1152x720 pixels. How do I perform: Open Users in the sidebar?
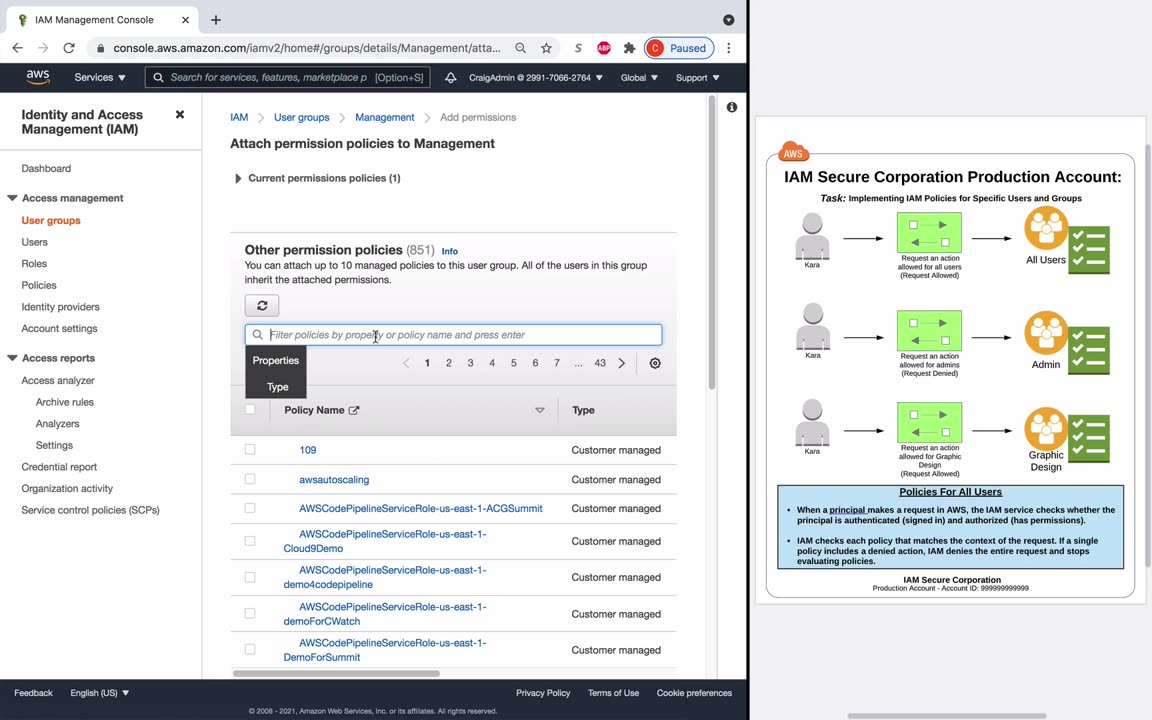click(35, 242)
